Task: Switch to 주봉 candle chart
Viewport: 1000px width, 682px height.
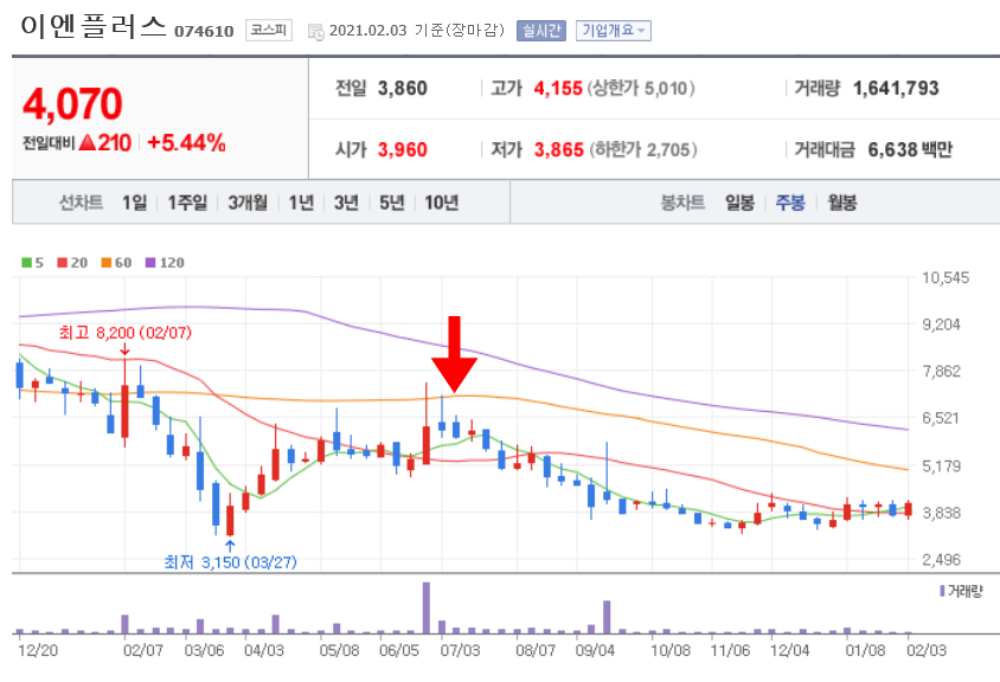Action: click(790, 203)
